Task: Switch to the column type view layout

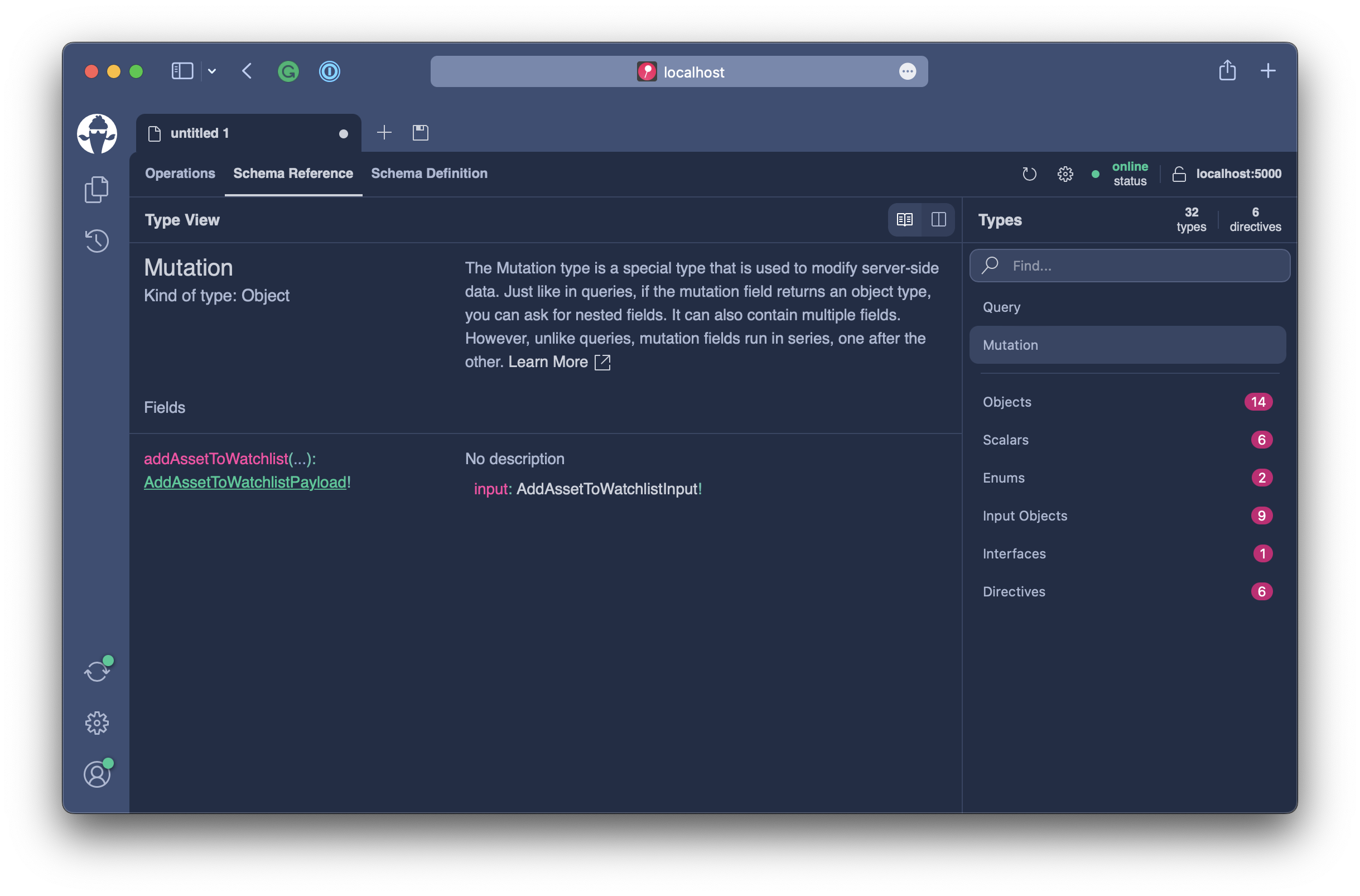Action: click(905, 219)
